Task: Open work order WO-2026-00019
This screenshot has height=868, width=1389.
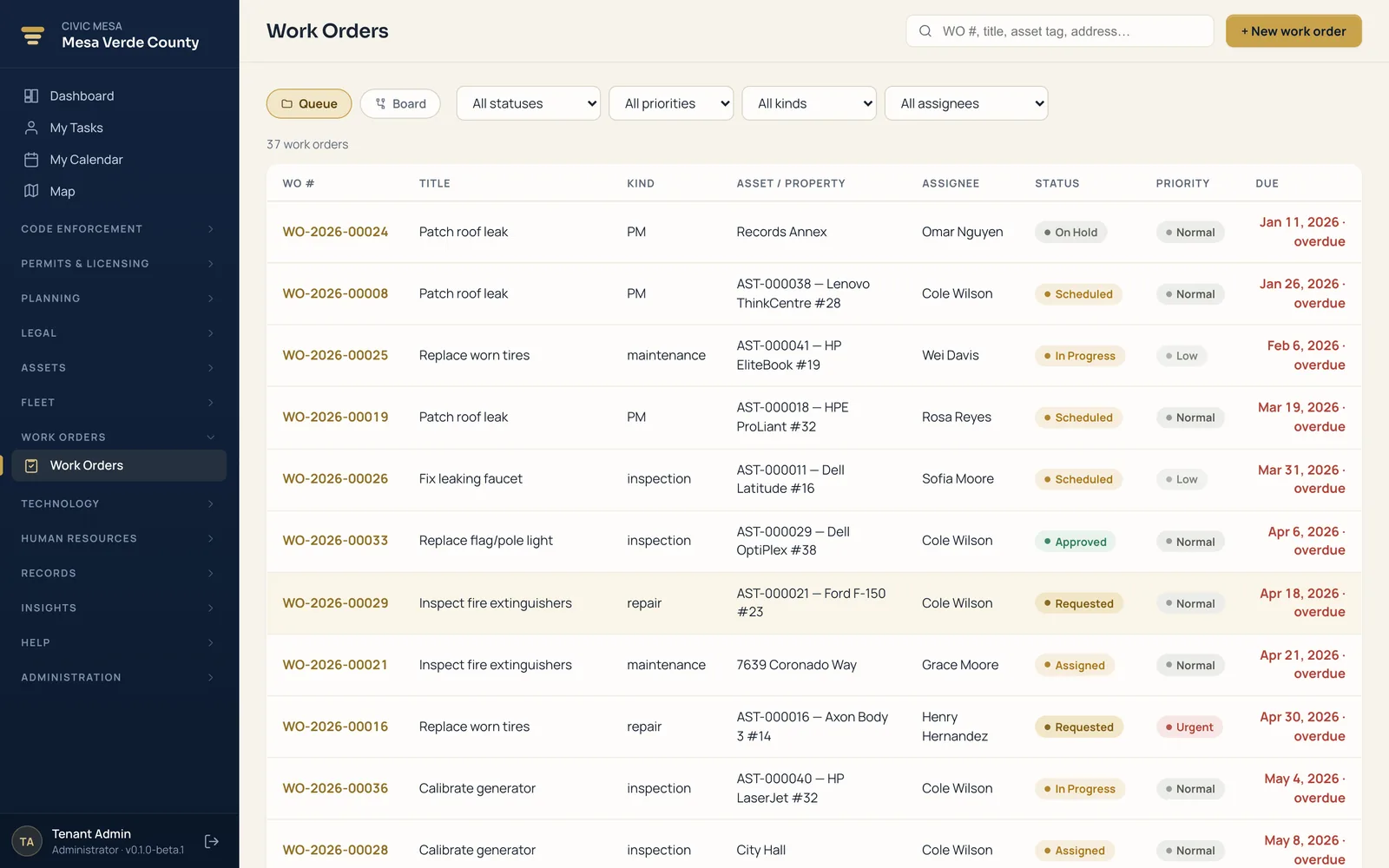Action: click(335, 417)
